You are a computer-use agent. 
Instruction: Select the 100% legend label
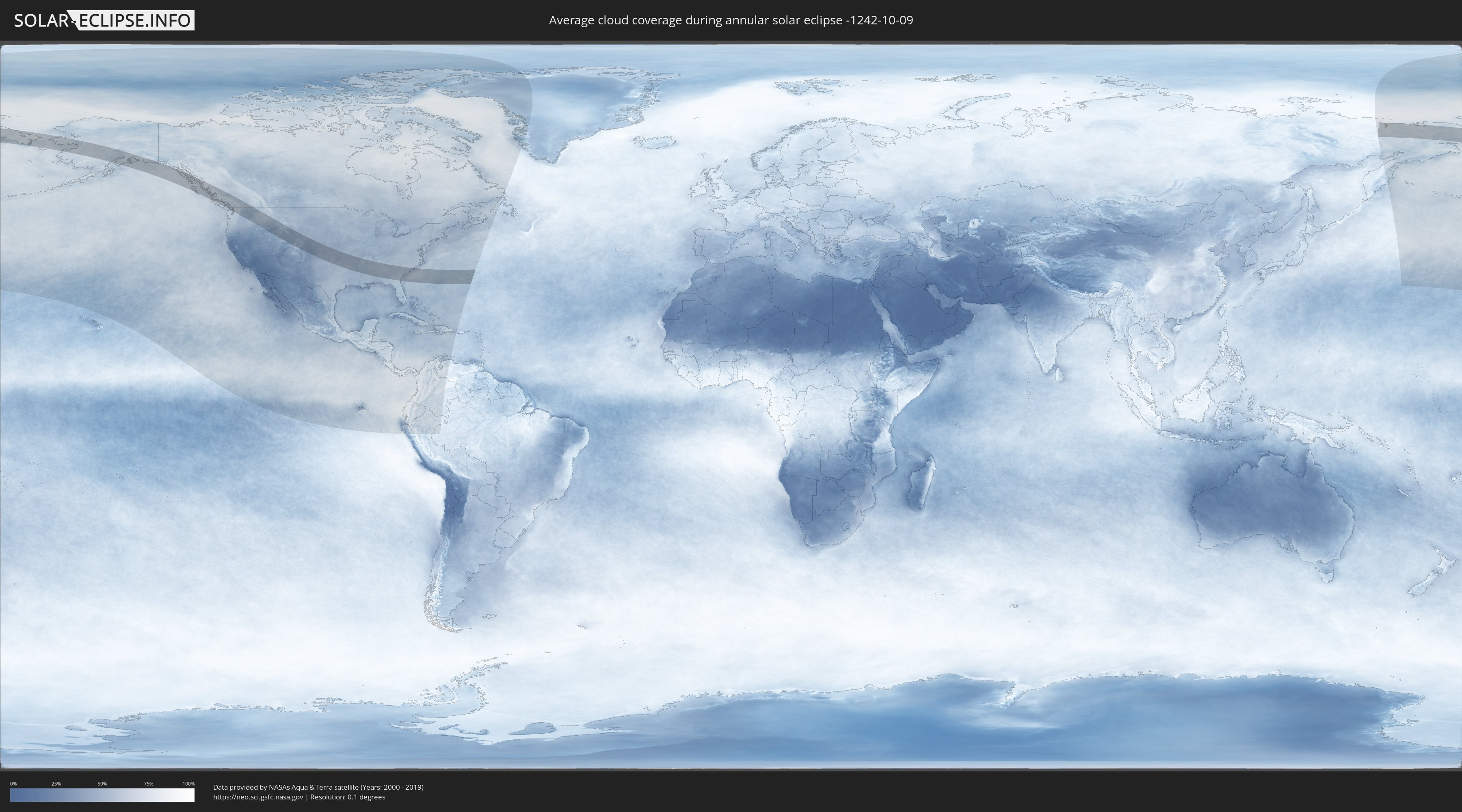coord(188,784)
